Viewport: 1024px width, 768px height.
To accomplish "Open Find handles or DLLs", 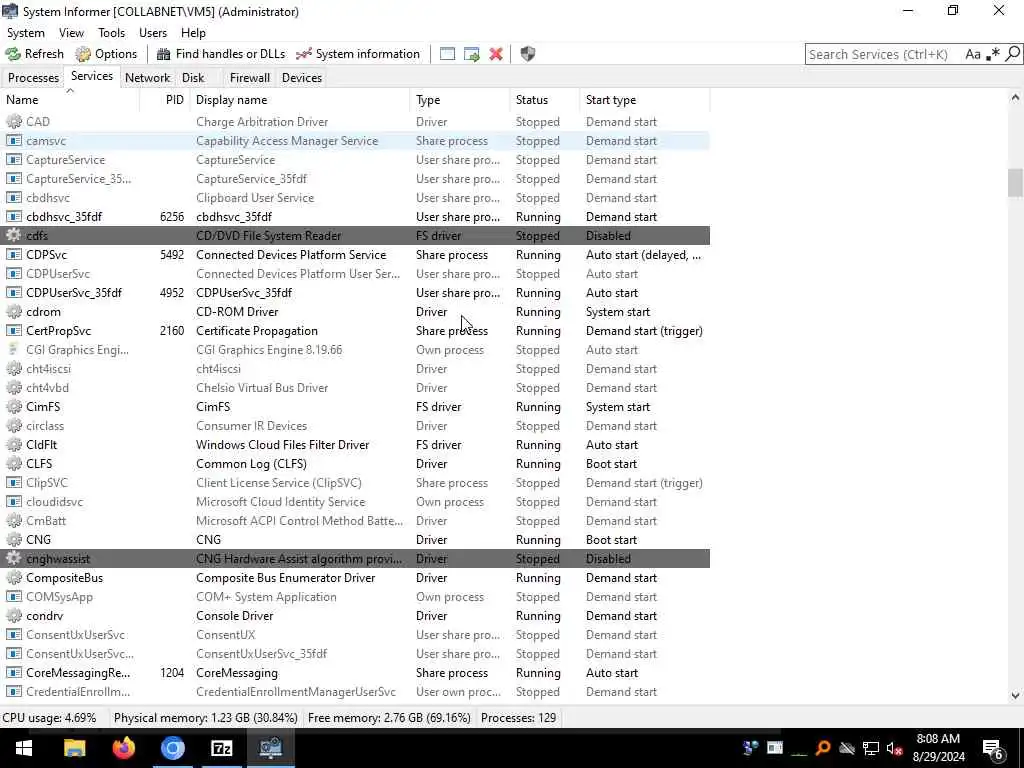I will click(221, 54).
